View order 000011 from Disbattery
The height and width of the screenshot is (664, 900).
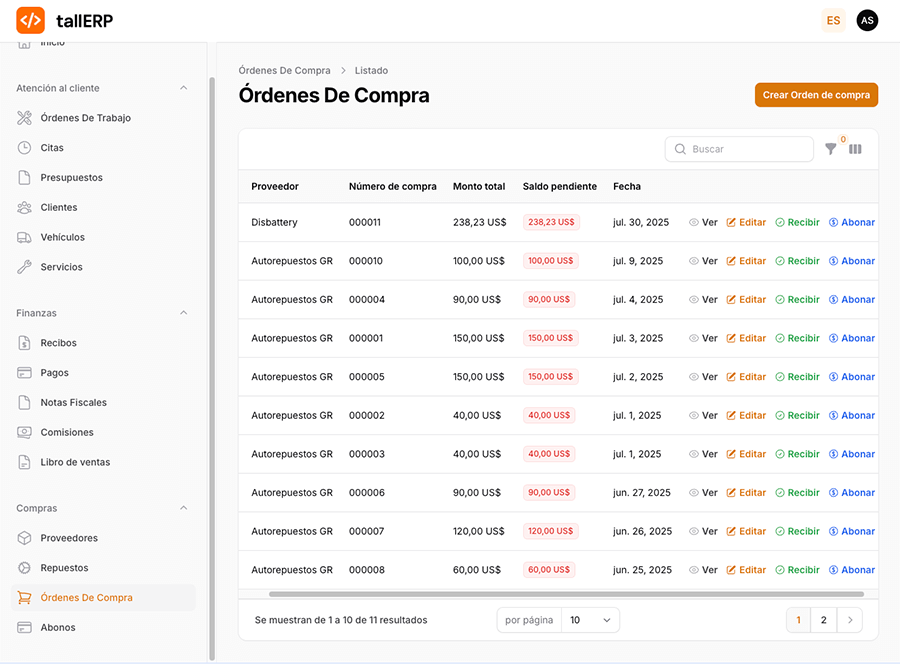pyautogui.click(x=703, y=223)
